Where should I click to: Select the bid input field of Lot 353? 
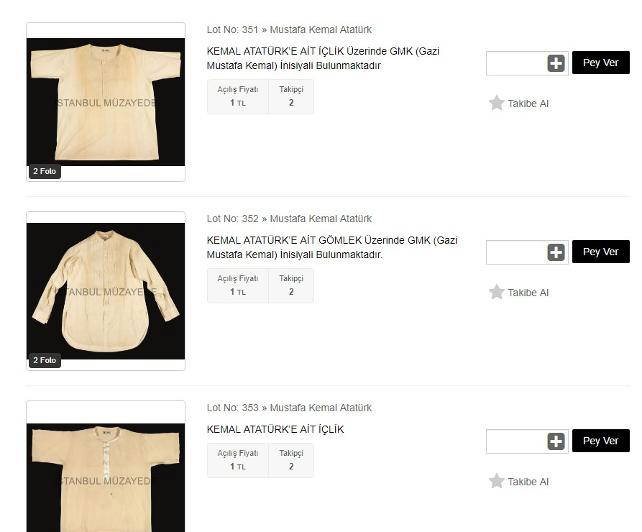tap(517, 441)
